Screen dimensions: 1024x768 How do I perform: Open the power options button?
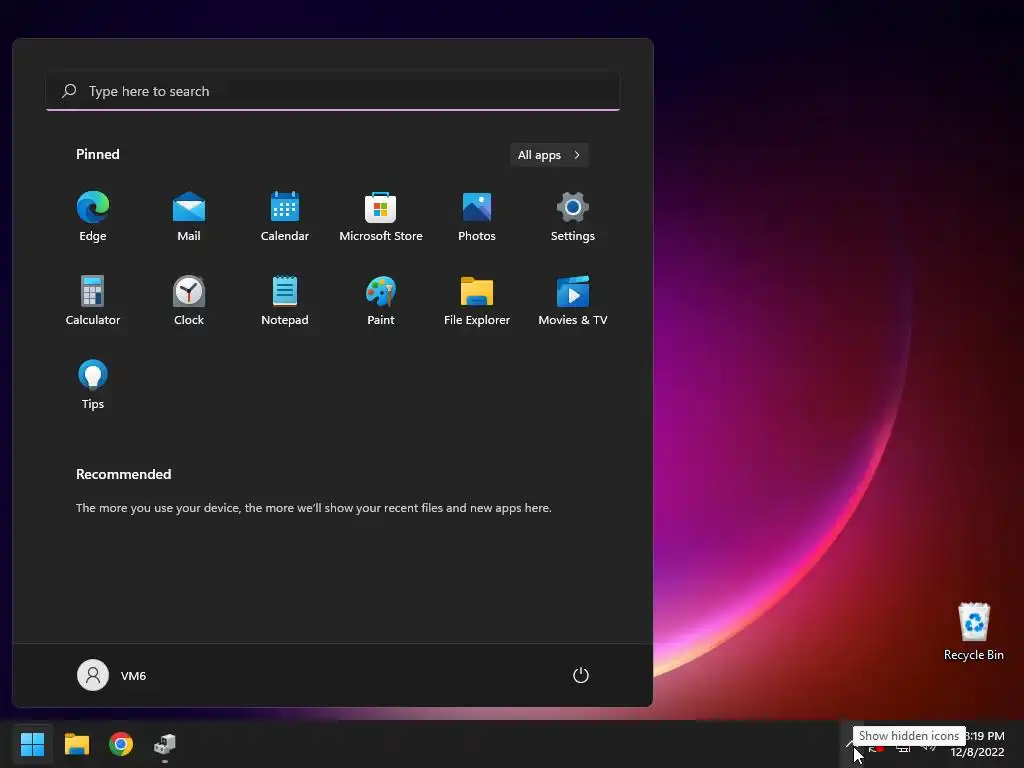[x=581, y=675]
